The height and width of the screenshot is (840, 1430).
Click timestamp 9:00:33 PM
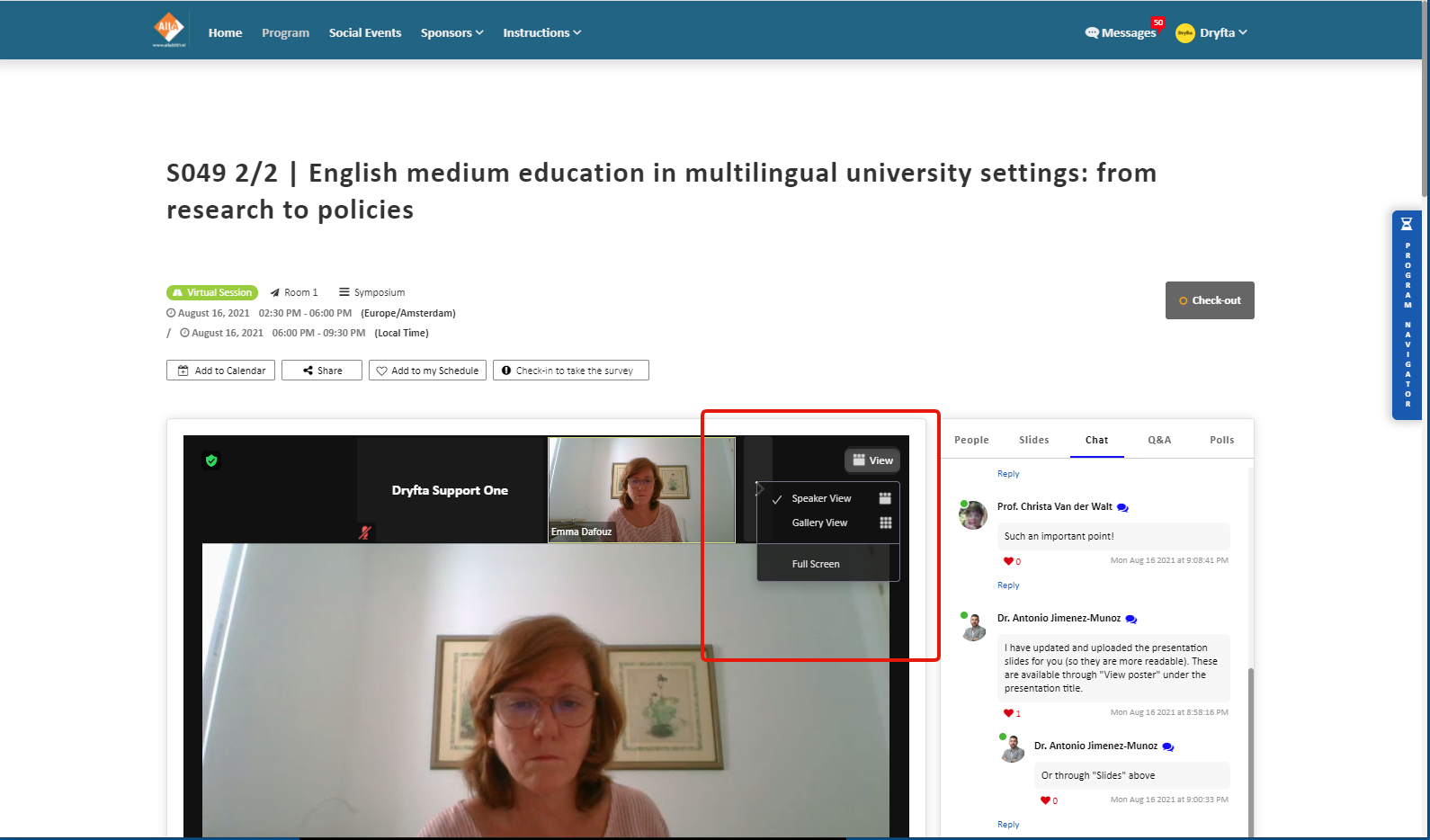1169,800
